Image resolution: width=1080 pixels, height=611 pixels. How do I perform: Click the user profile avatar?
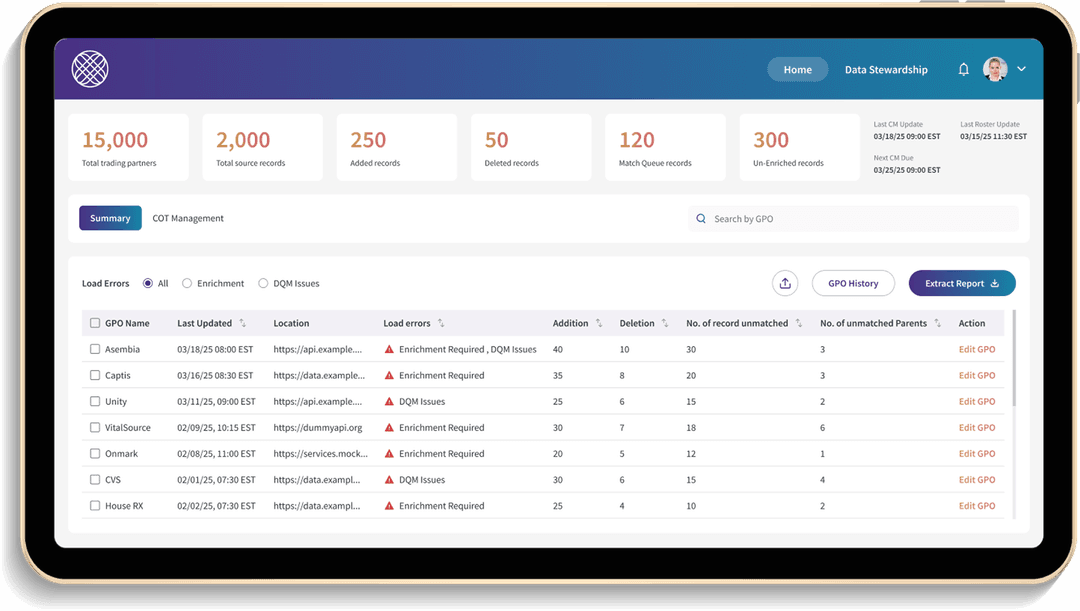coord(994,69)
